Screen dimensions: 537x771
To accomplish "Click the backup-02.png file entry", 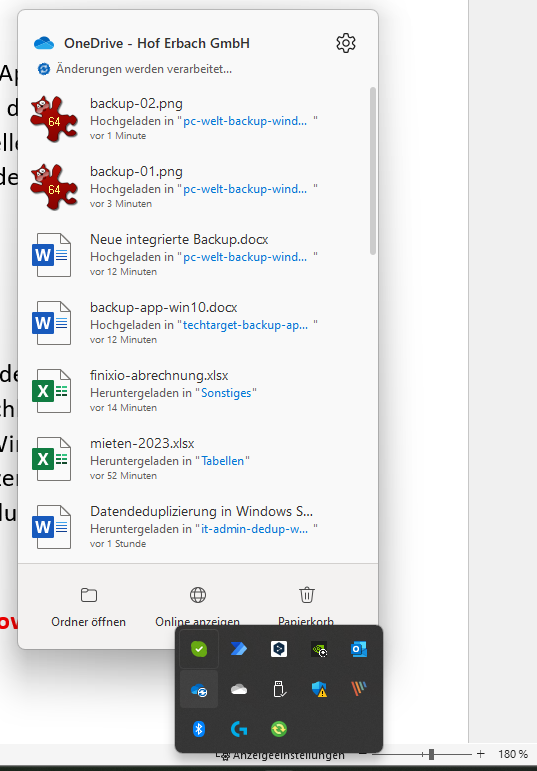I will point(197,119).
